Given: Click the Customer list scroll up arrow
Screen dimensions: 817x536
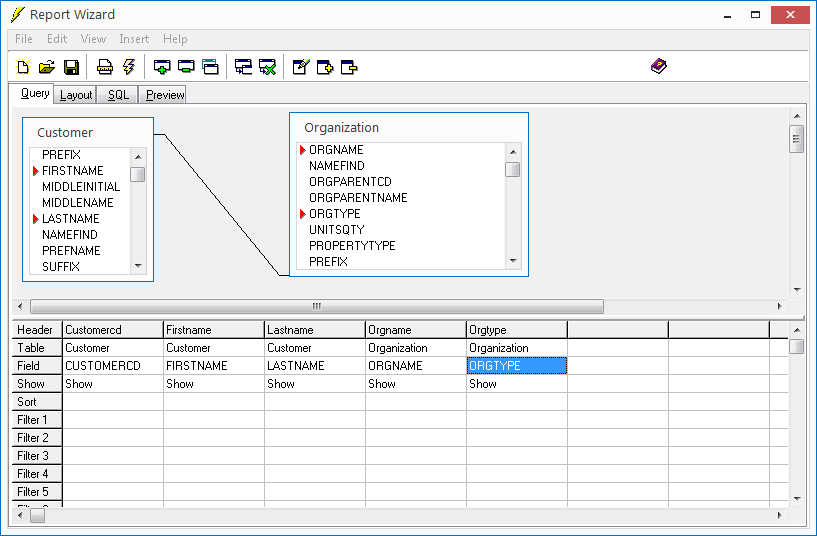Looking at the screenshot, I should pyautogui.click(x=138, y=156).
